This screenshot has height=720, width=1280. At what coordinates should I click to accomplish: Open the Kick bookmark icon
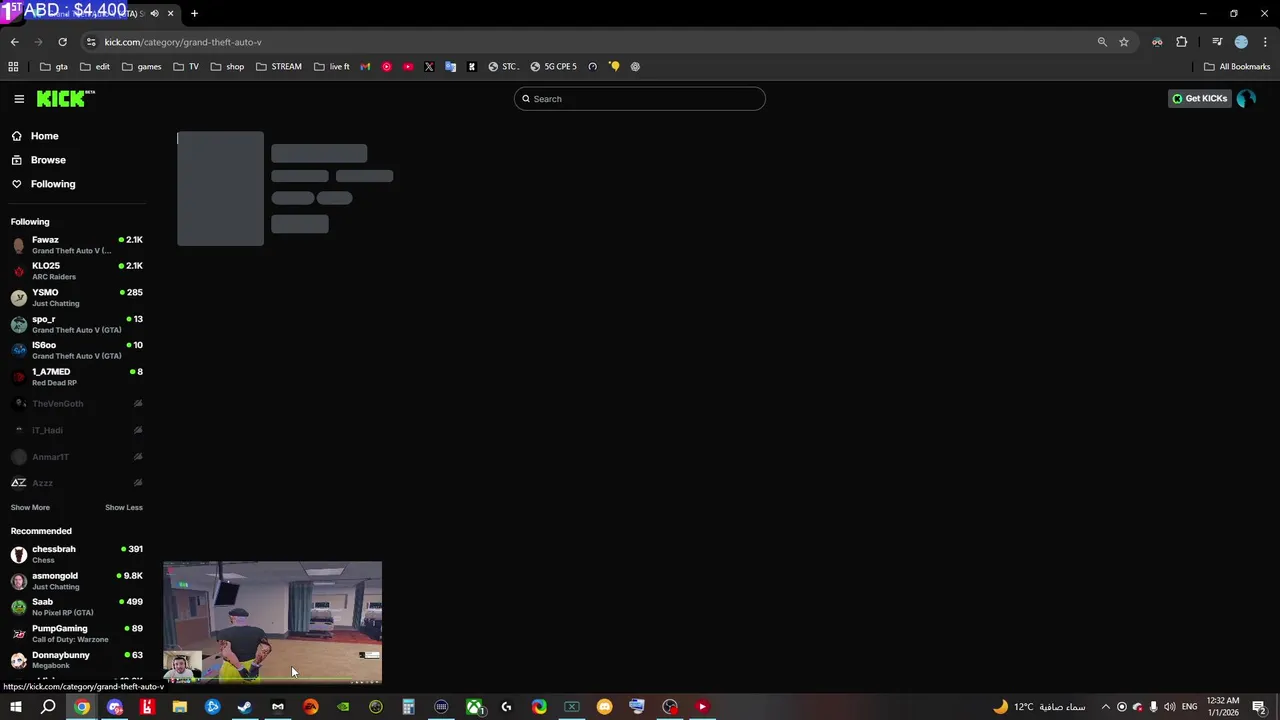point(472,67)
